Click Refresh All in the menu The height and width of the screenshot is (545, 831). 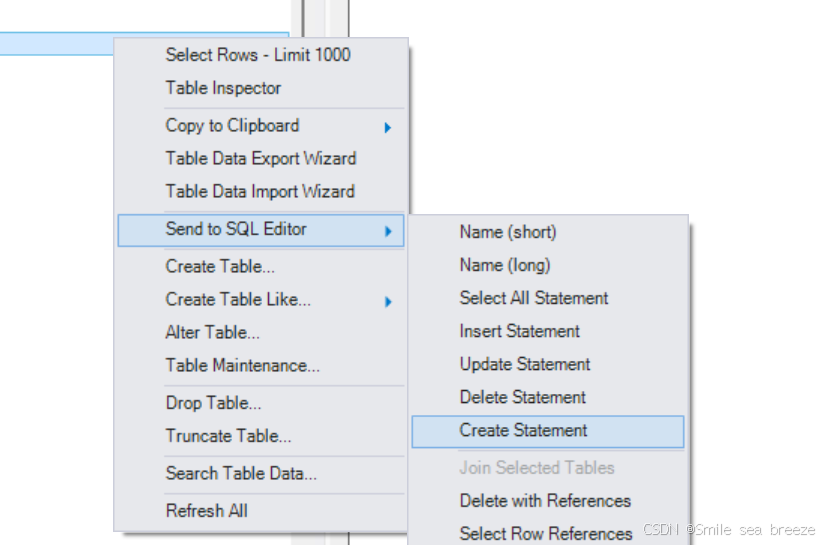[207, 511]
